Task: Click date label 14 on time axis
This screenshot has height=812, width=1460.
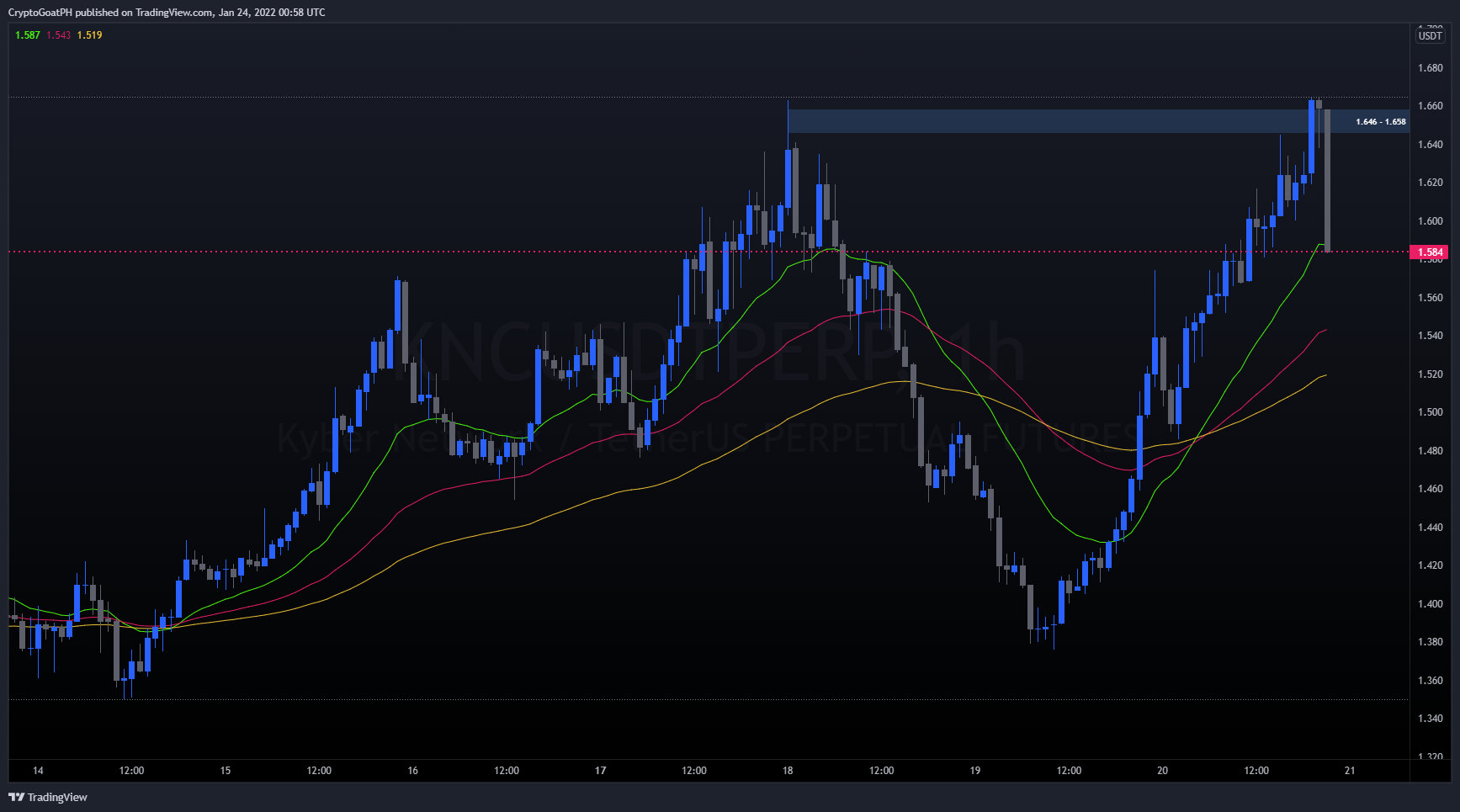Action: pos(38,771)
